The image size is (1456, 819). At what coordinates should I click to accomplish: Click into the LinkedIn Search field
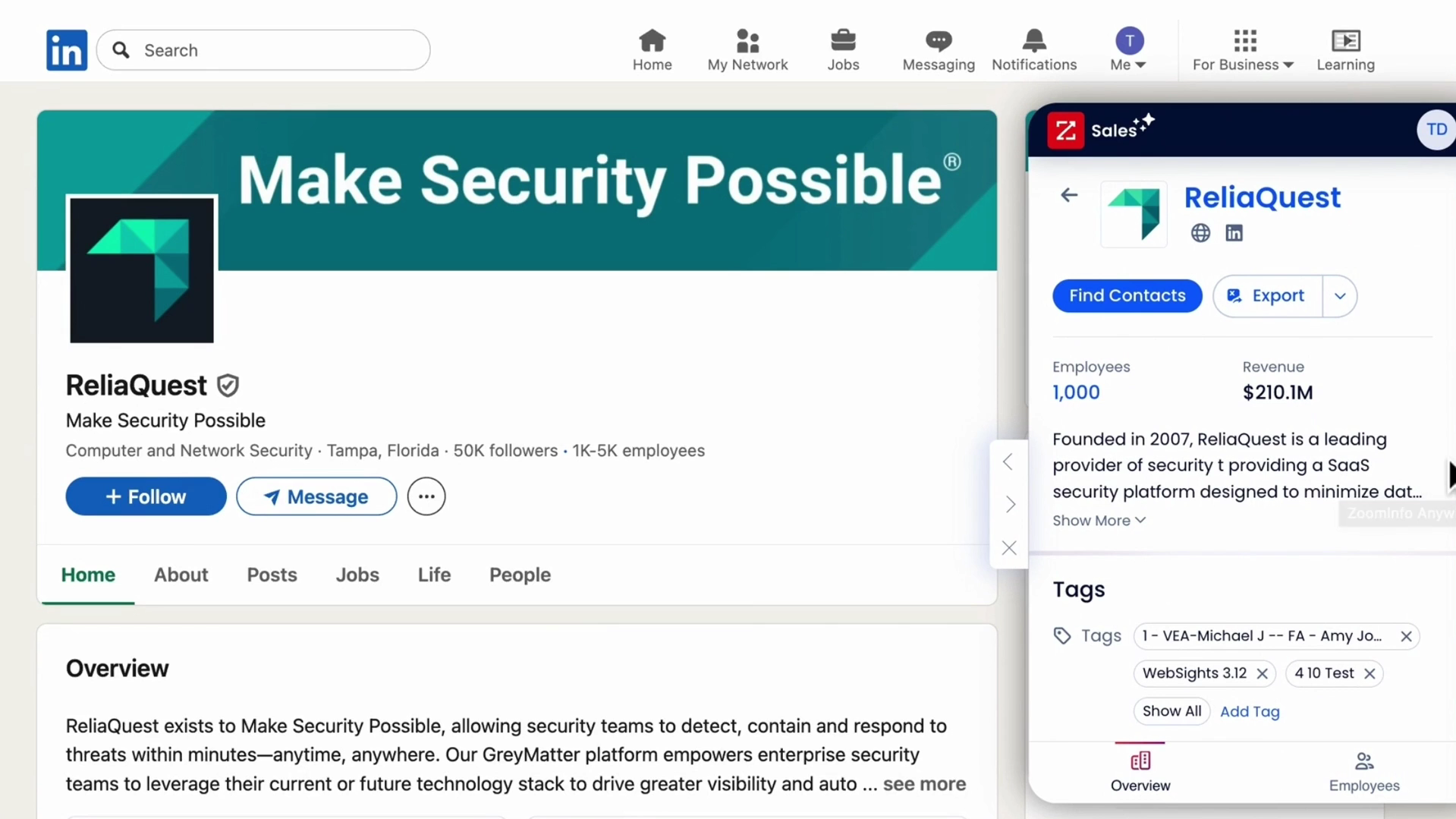263,50
